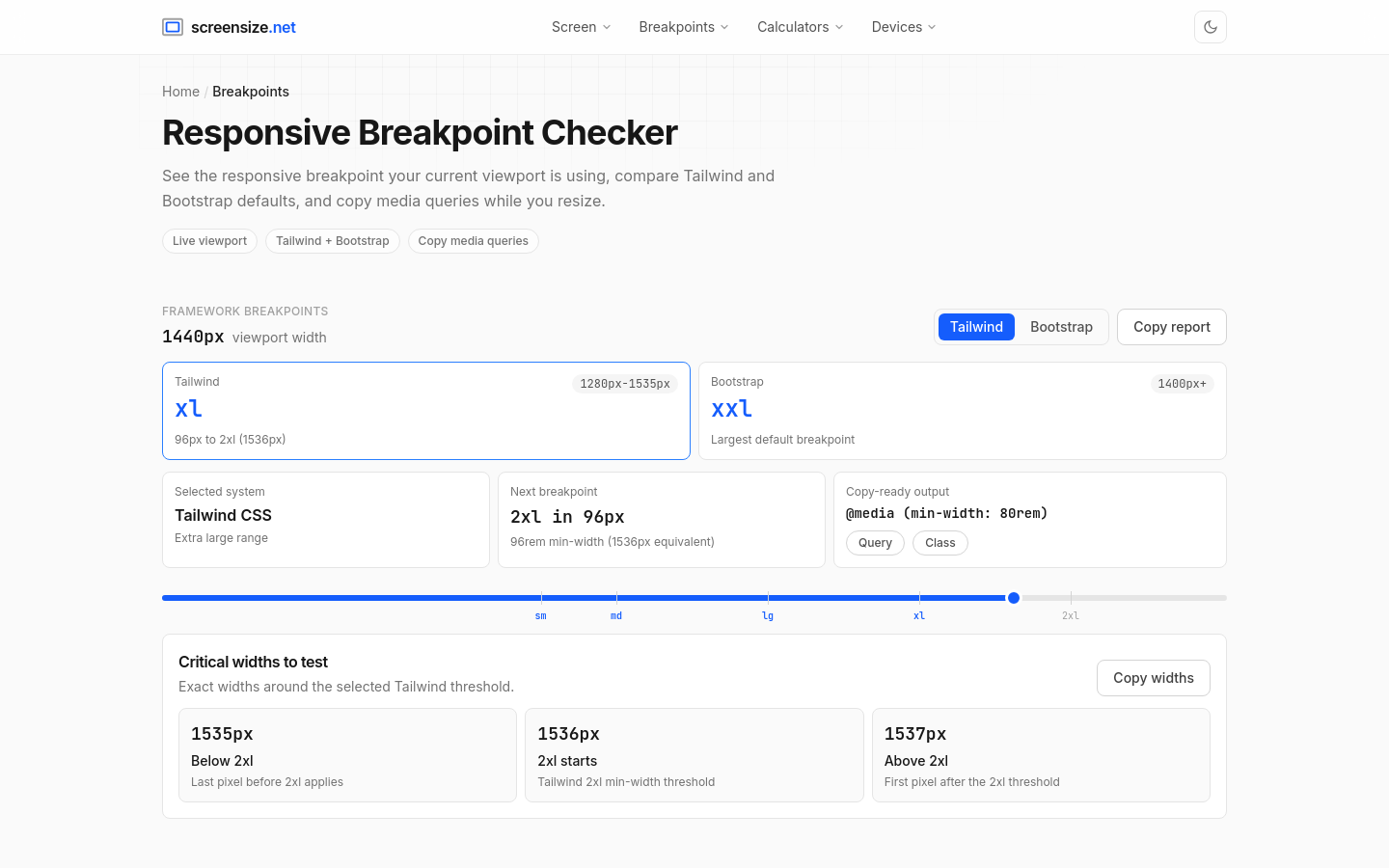The width and height of the screenshot is (1389, 868).
Task: Click the screensize.net monitor logo icon
Action: coord(173,27)
